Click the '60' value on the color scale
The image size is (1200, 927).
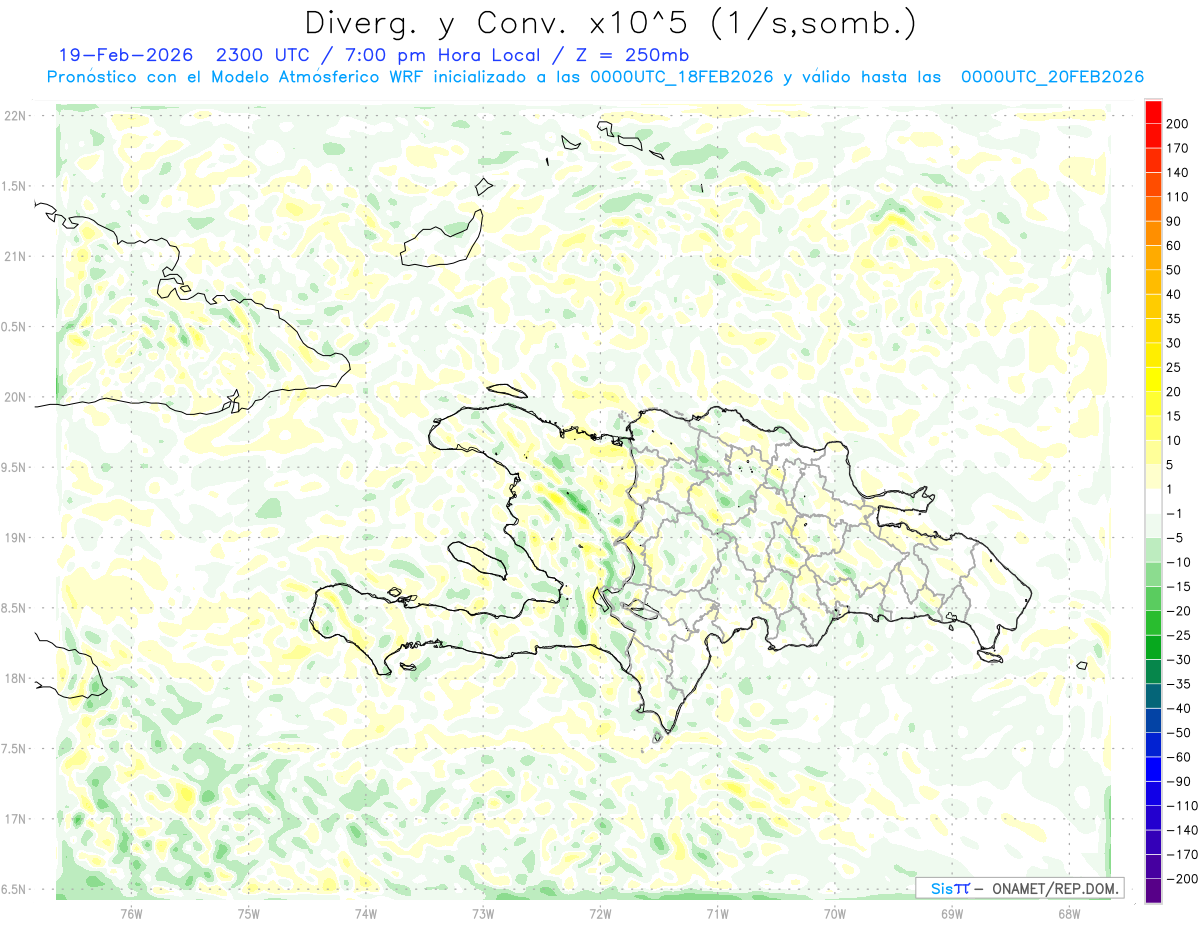point(1174,245)
